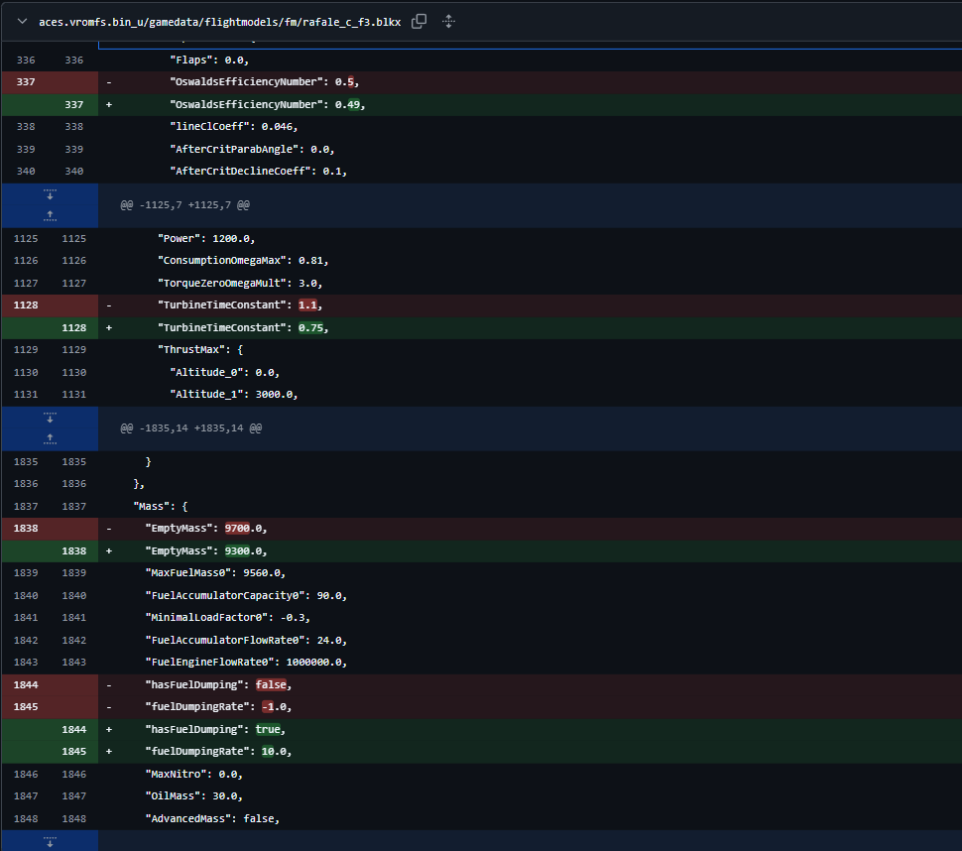Click added line number 1845
This screenshot has height=851, width=962.
click(74, 752)
